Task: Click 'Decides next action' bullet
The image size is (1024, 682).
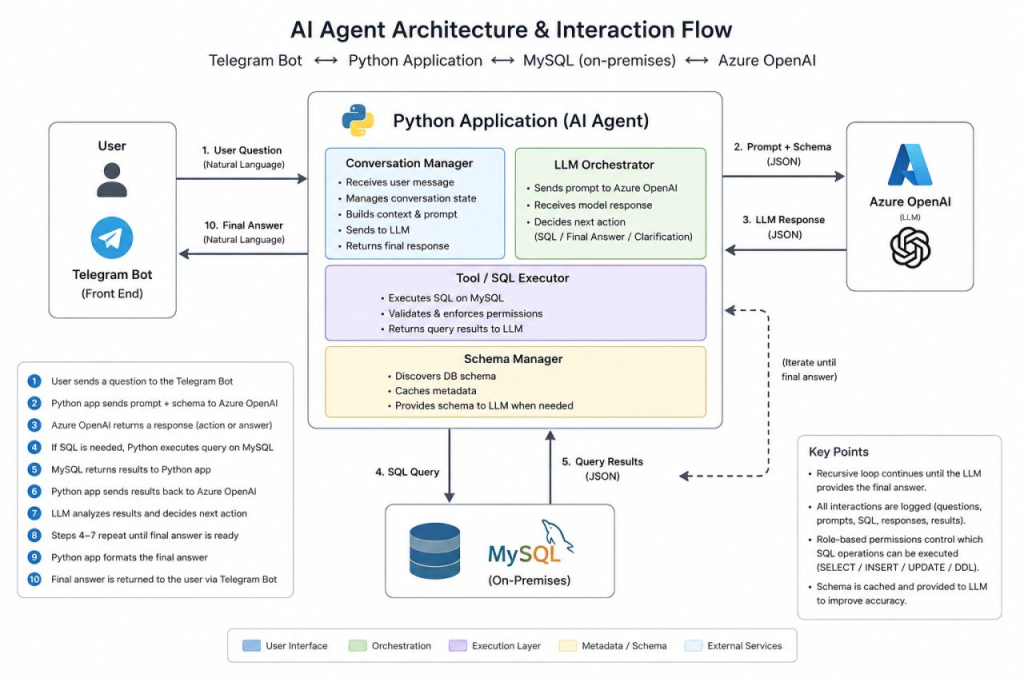Action: pos(579,222)
